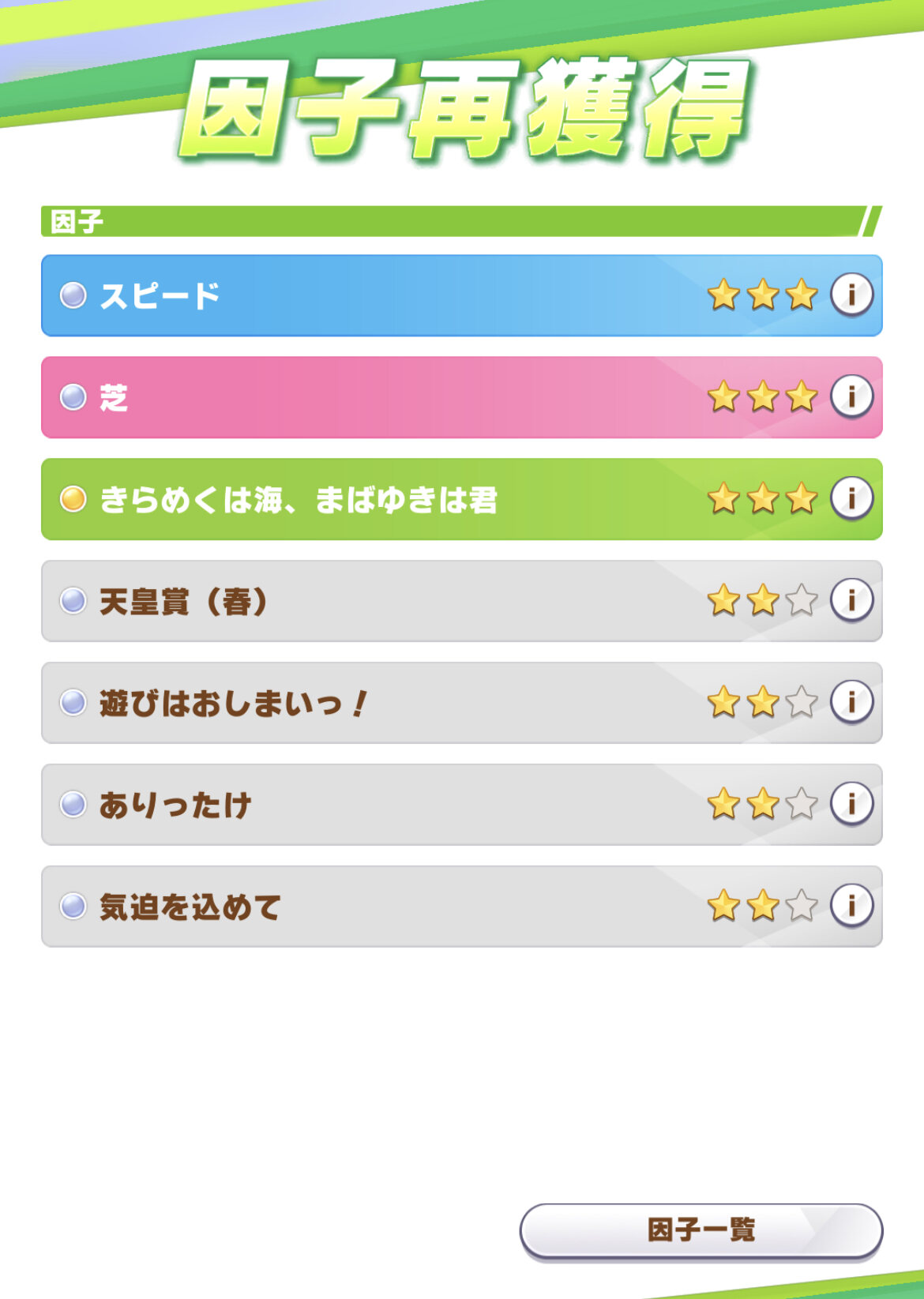Tap the info icon for 芝 factor

click(x=851, y=396)
